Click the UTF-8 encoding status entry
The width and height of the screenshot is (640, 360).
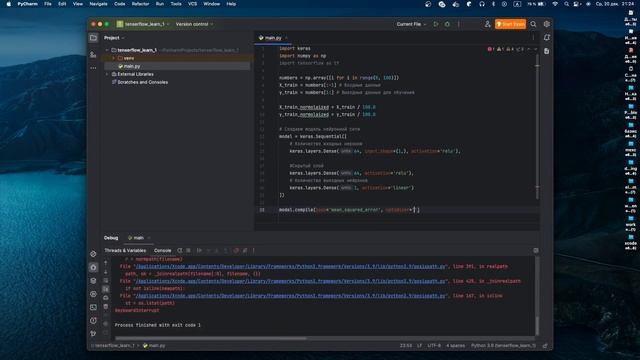(434, 346)
